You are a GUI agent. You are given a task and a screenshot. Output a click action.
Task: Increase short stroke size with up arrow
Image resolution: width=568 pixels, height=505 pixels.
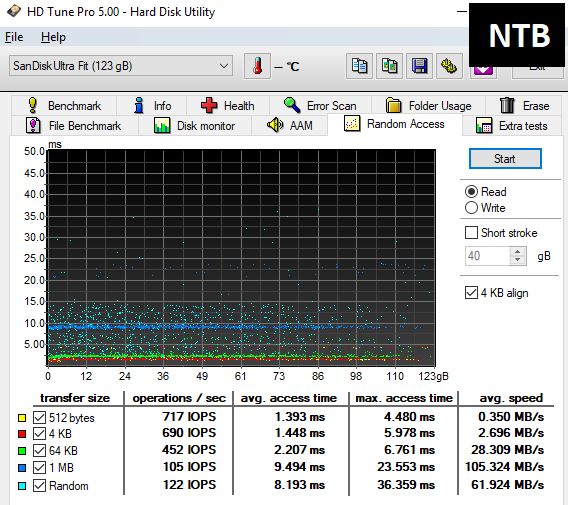click(518, 252)
